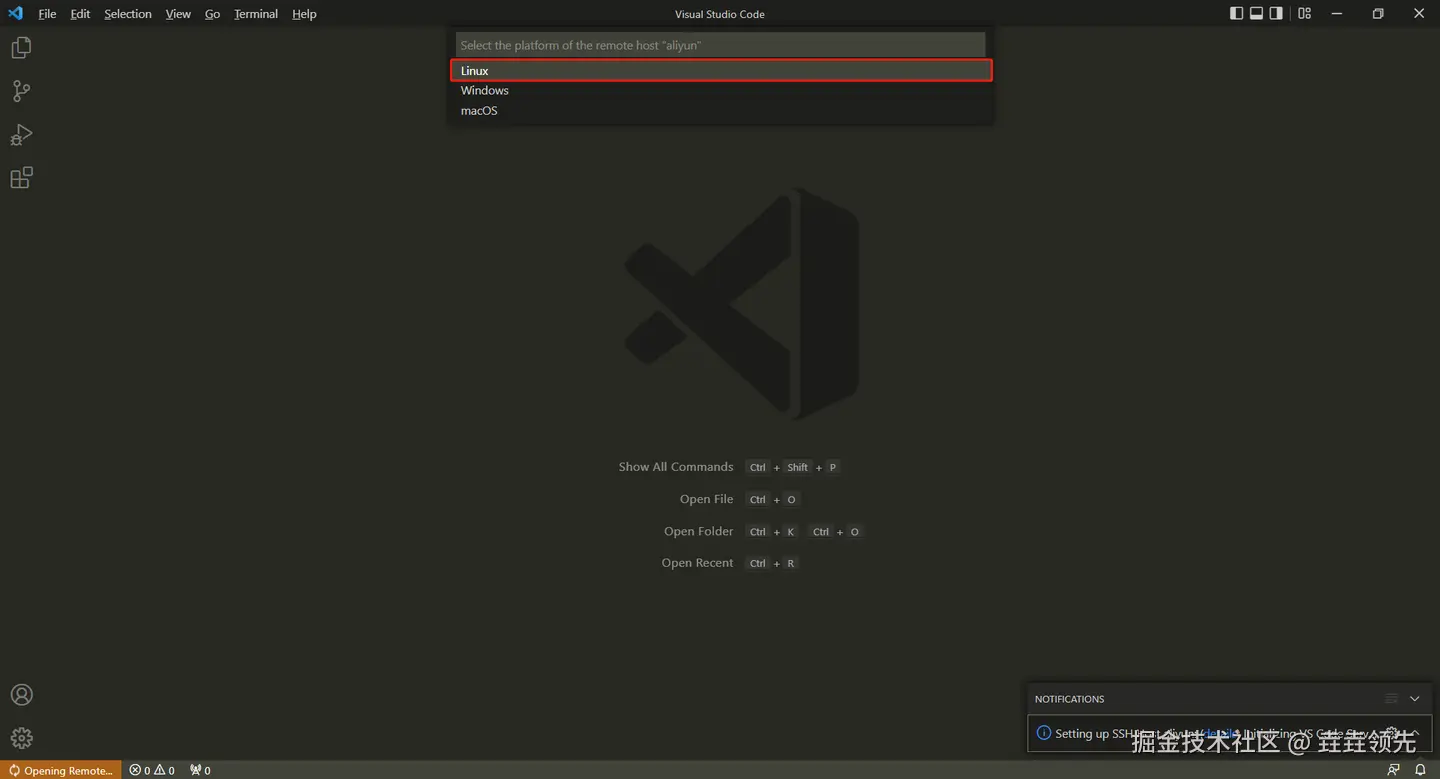This screenshot has height=779, width=1440.
Task: Click the forwarded ports status indicator
Action: click(x=200, y=770)
